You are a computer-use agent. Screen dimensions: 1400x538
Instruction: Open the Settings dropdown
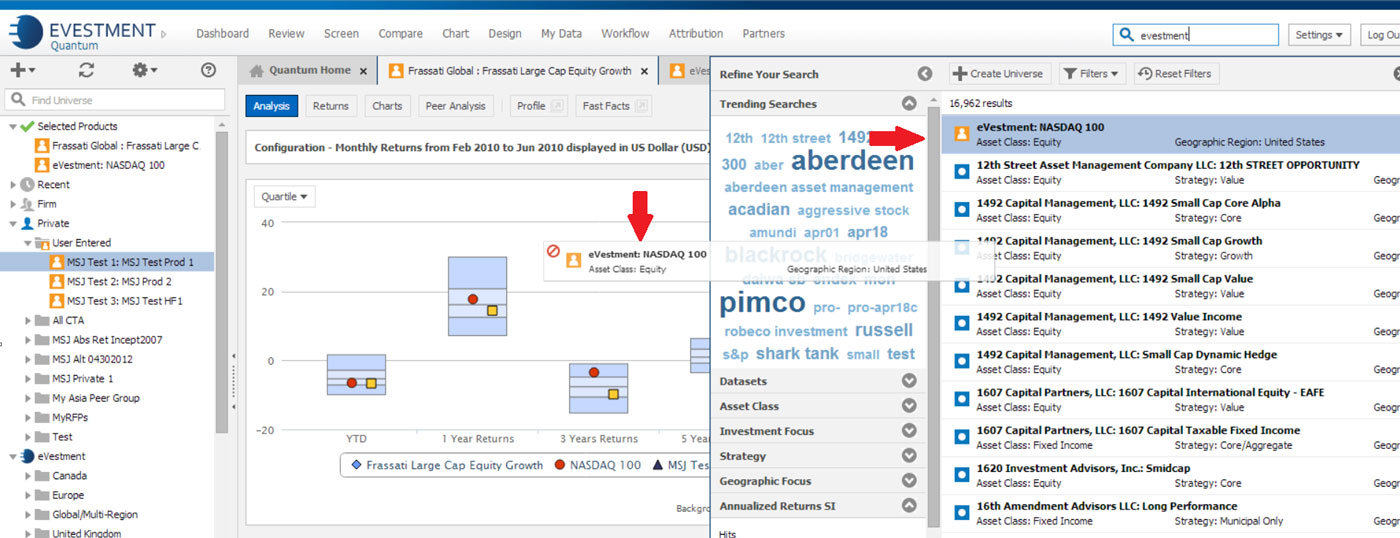tap(1320, 35)
